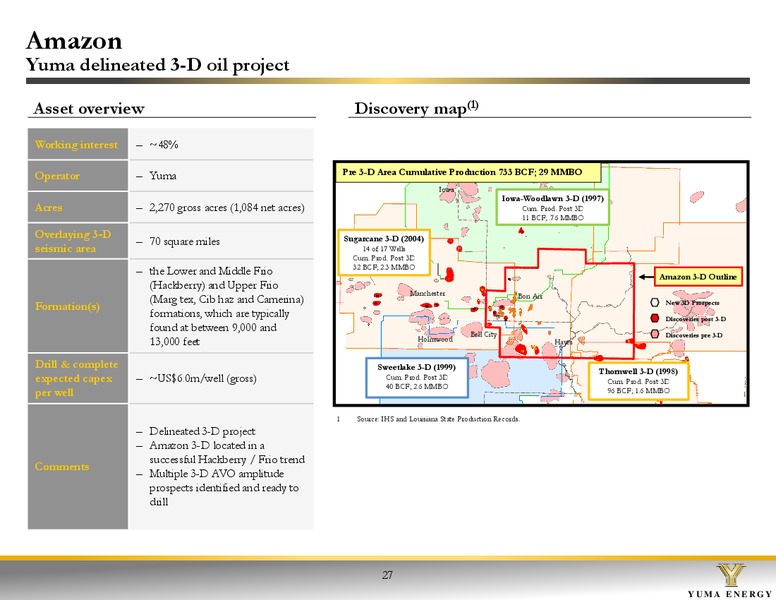This screenshot has width=776, height=600.
Task: Click the IHS and Louisiana source footnote
Action: coord(438,419)
